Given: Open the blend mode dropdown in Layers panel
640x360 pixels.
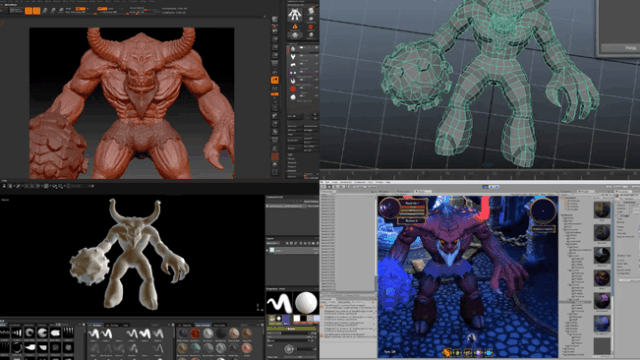Looking at the screenshot, I should pos(272,243).
